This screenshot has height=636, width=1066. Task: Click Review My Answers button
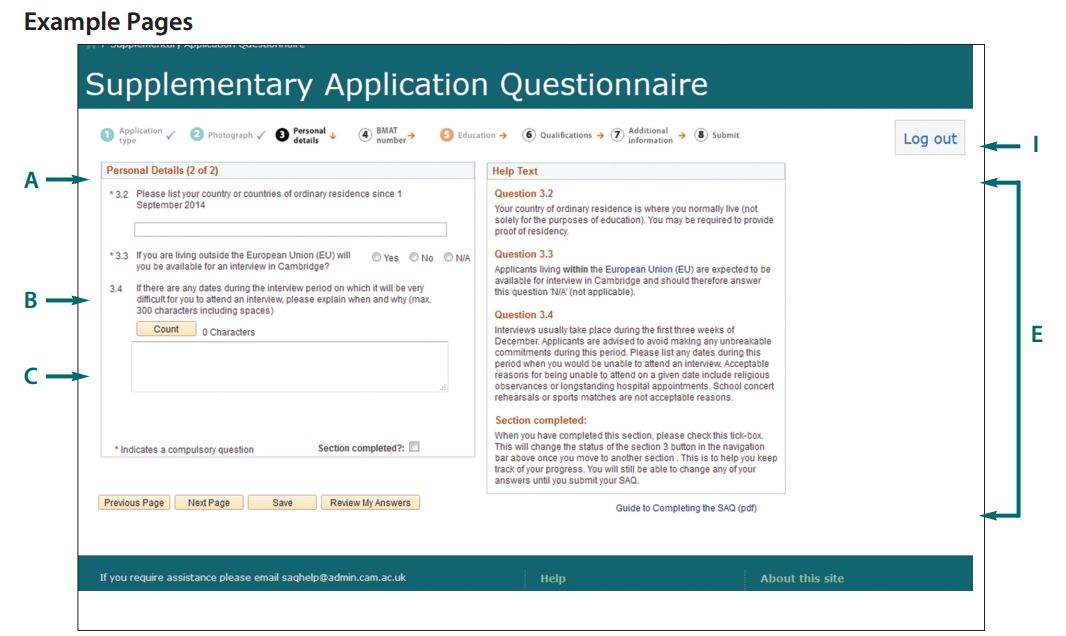[x=371, y=503]
